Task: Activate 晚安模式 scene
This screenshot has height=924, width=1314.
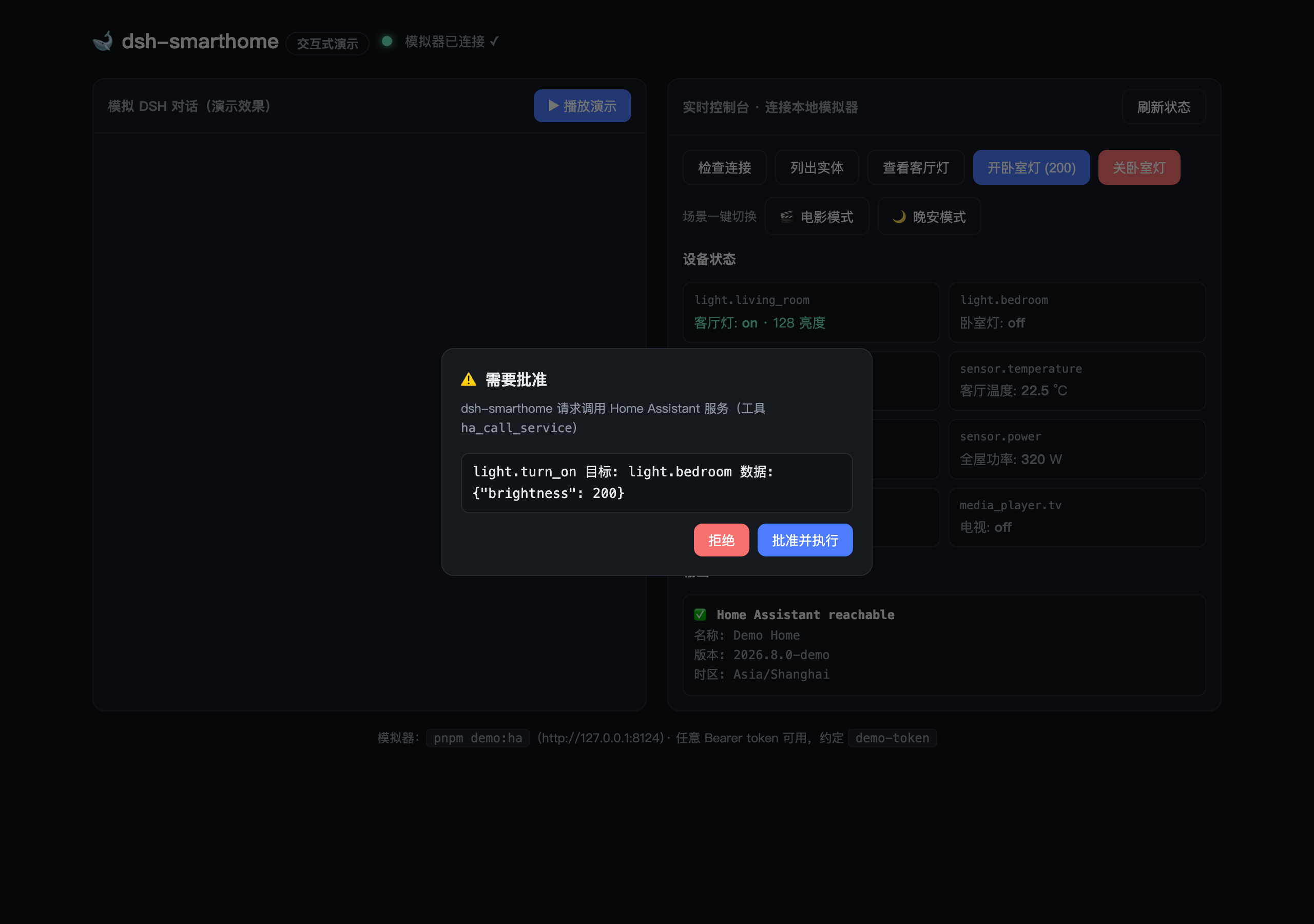Action: pos(929,217)
